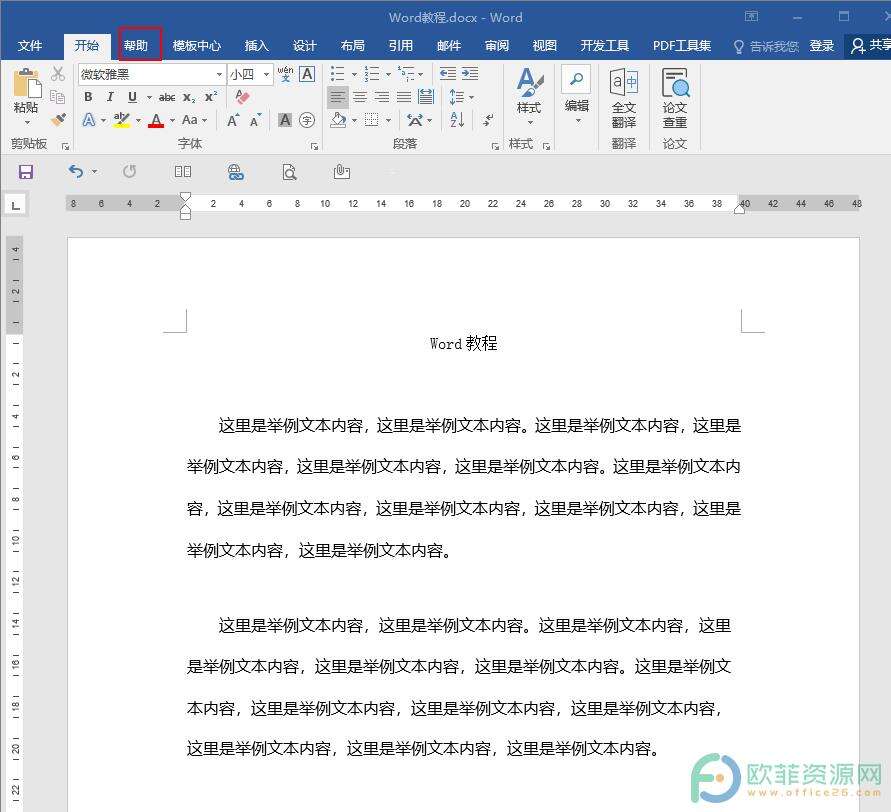The height and width of the screenshot is (812, 891).
Task: Apply the red font color swatch
Action: [x=155, y=121]
